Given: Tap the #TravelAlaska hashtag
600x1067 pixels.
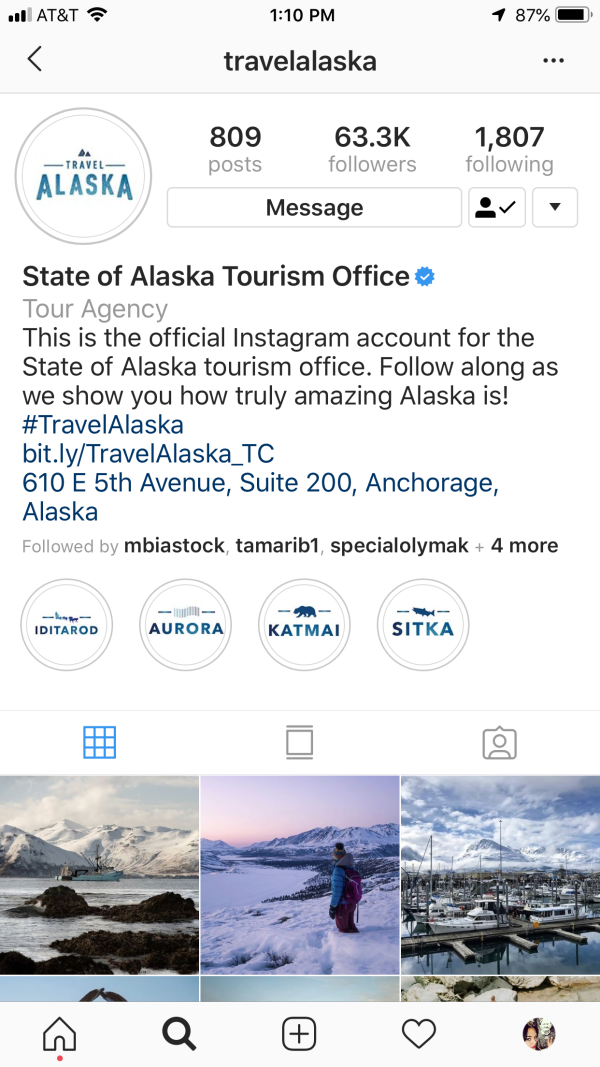Looking at the screenshot, I should [x=103, y=425].
